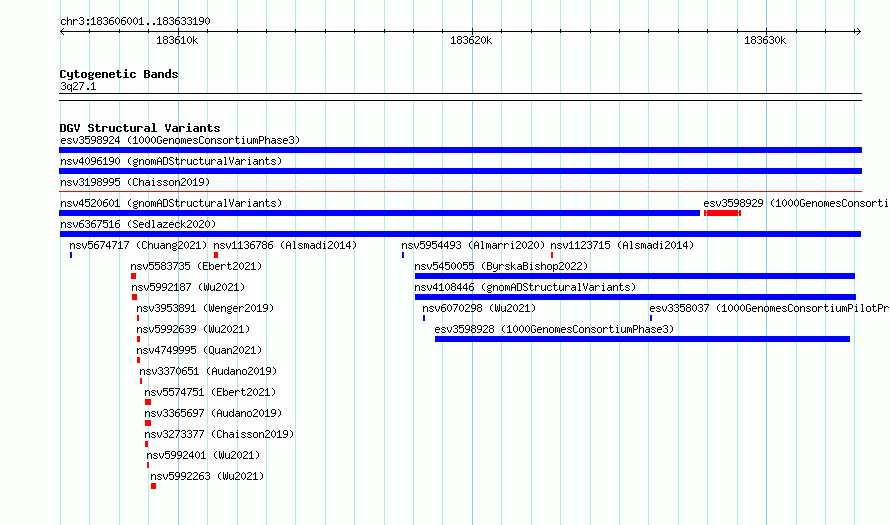Click the chr3:183606001..183633190 range label
This screenshot has height=525, width=890.
(x=135, y=21)
